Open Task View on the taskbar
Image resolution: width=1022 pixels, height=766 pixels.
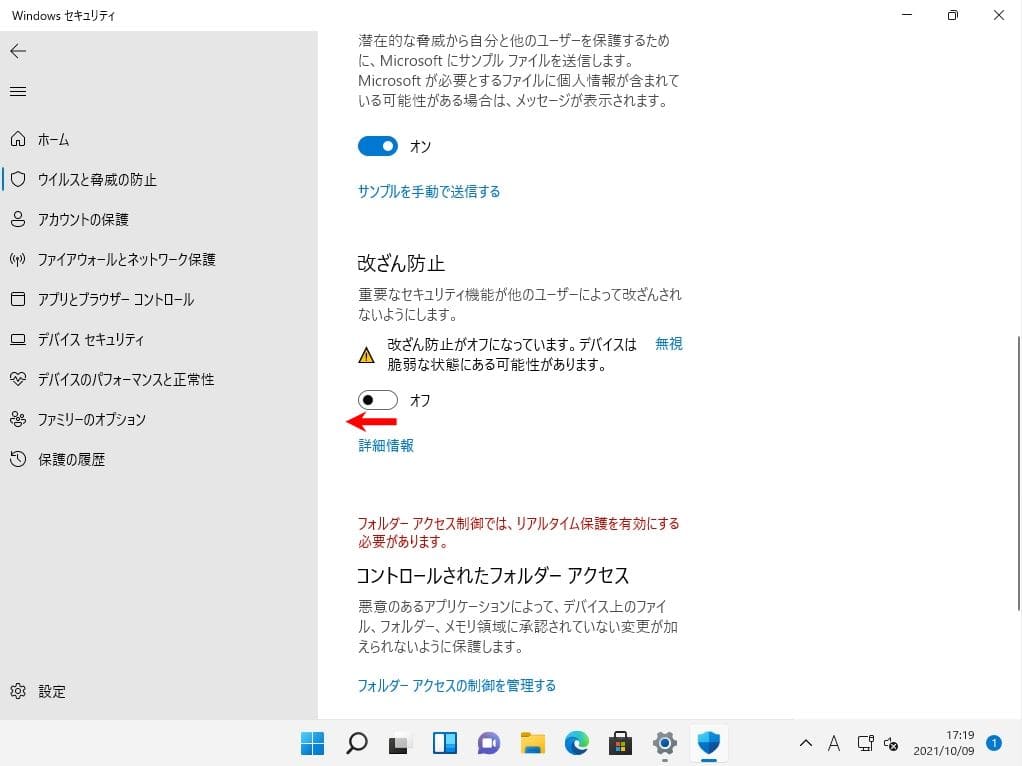click(400, 743)
